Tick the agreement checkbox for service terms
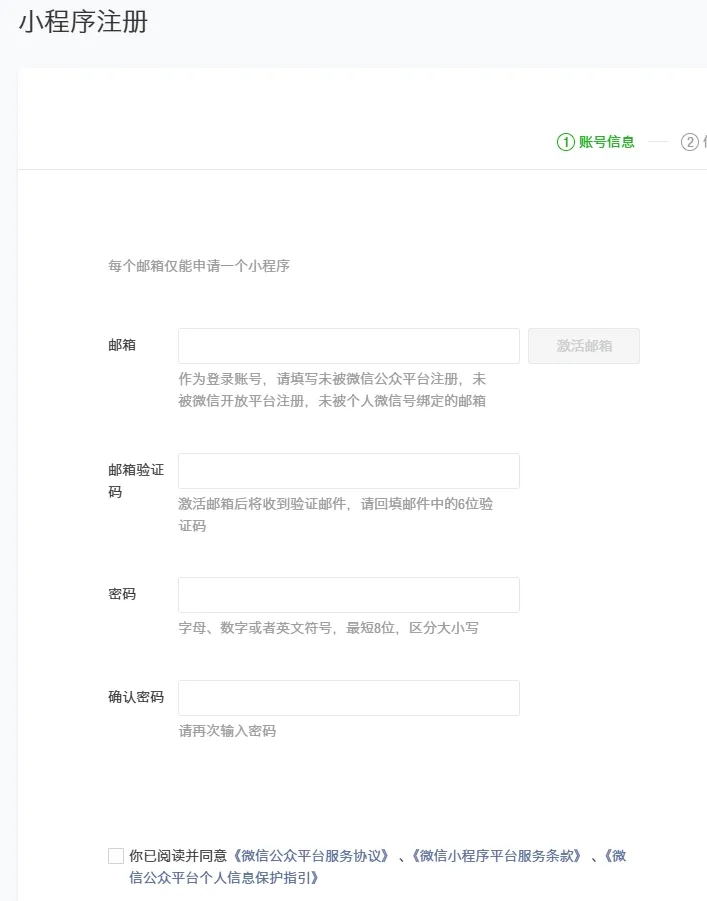This screenshot has height=901, width=707. (116, 856)
